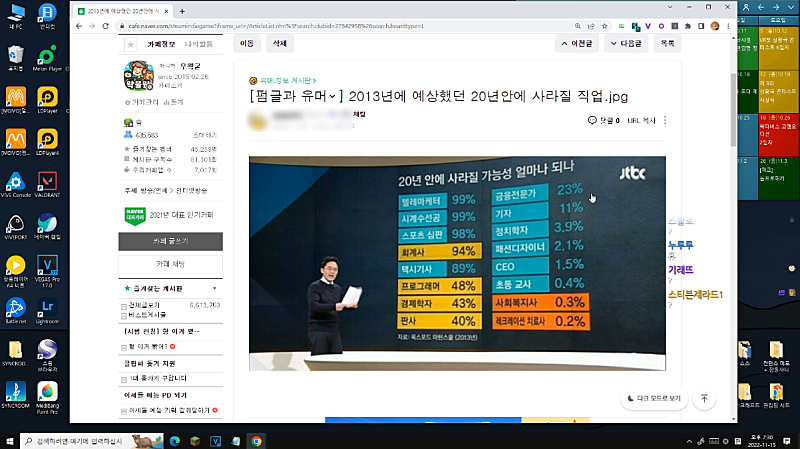Open the SYNCROOM app shortcut
This screenshot has width=800, height=449.
coord(16,395)
